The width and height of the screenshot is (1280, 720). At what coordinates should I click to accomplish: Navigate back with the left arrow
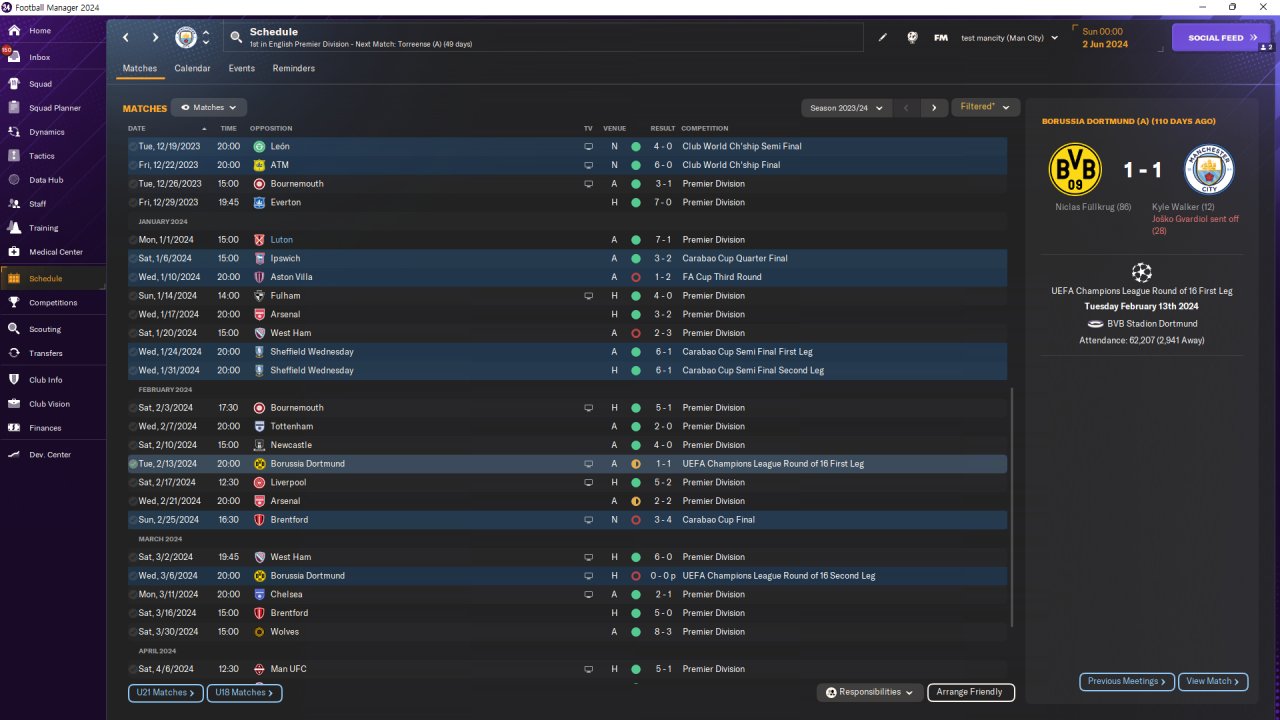pyautogui.click(x=126, y=38)
